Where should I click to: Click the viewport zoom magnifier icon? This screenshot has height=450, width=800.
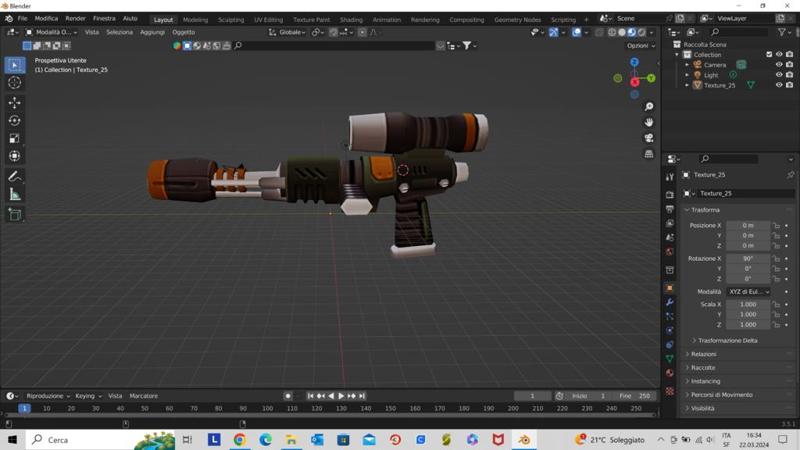[649, 107]
